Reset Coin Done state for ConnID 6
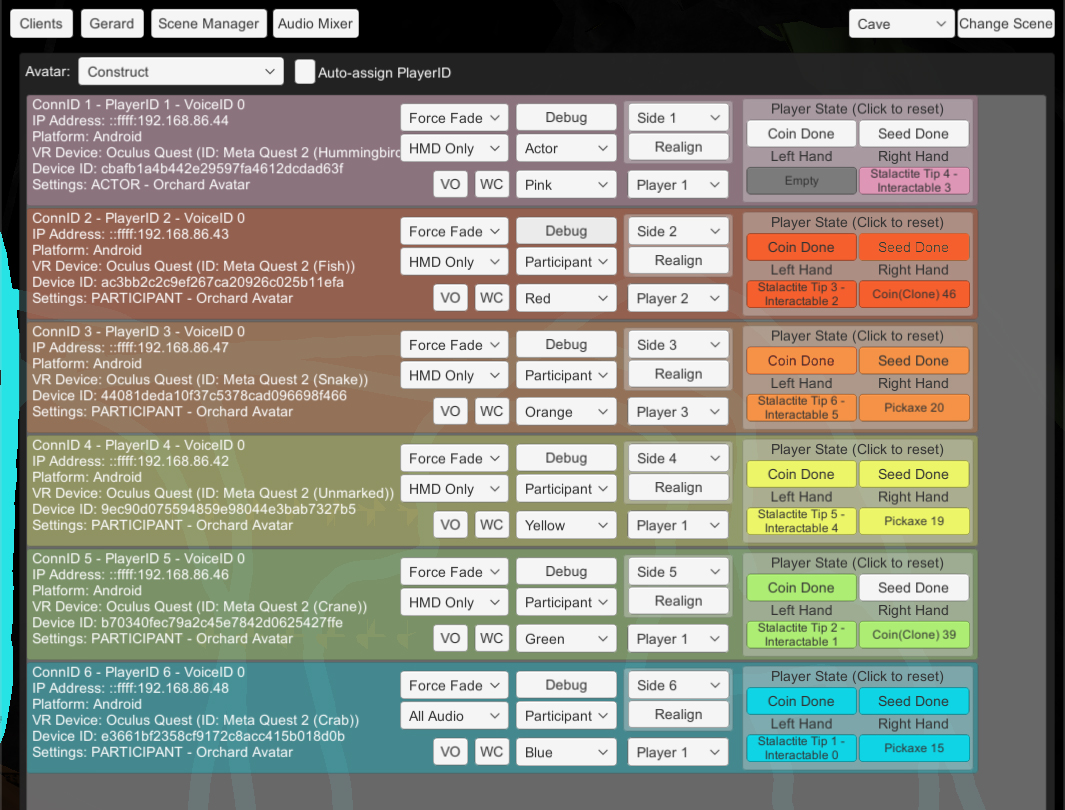 (801, 701)
